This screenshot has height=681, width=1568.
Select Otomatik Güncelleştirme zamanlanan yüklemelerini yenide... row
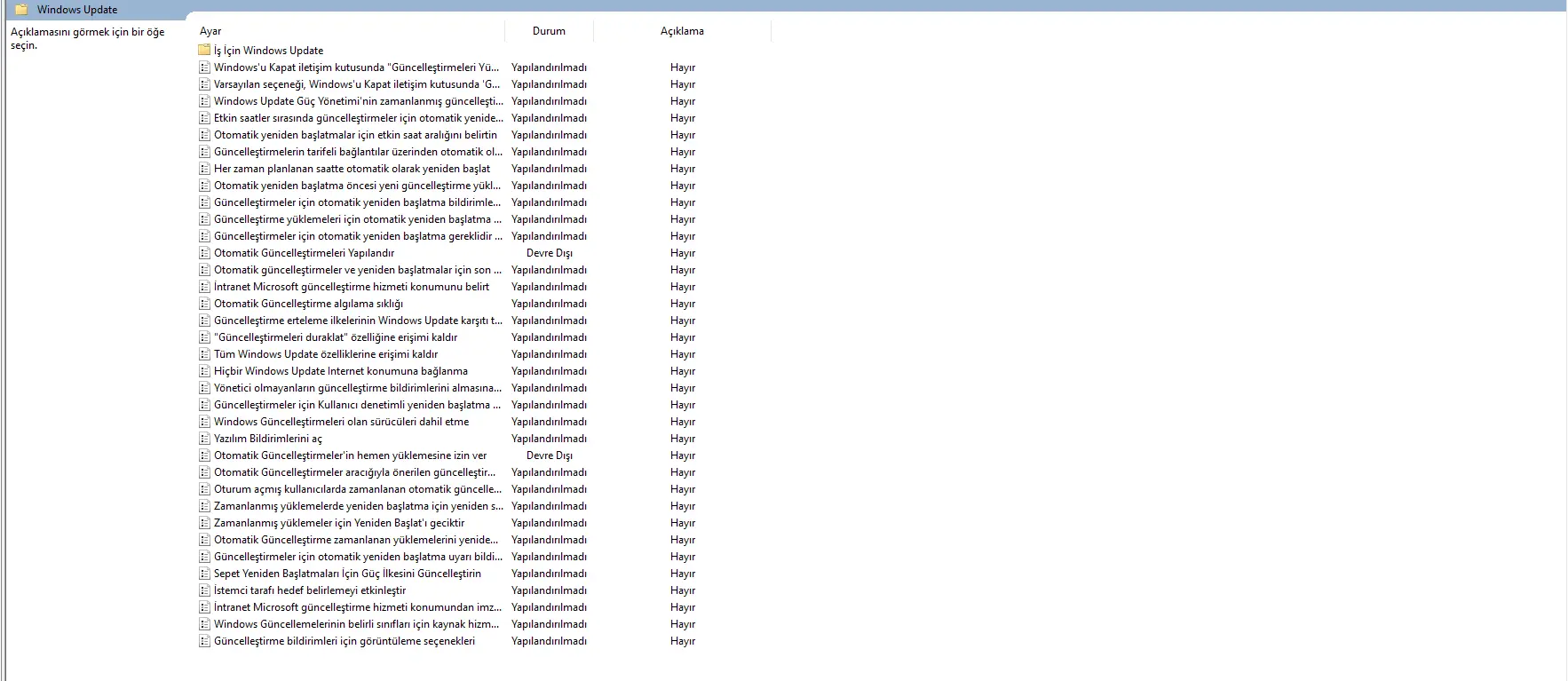coord(356,540)
